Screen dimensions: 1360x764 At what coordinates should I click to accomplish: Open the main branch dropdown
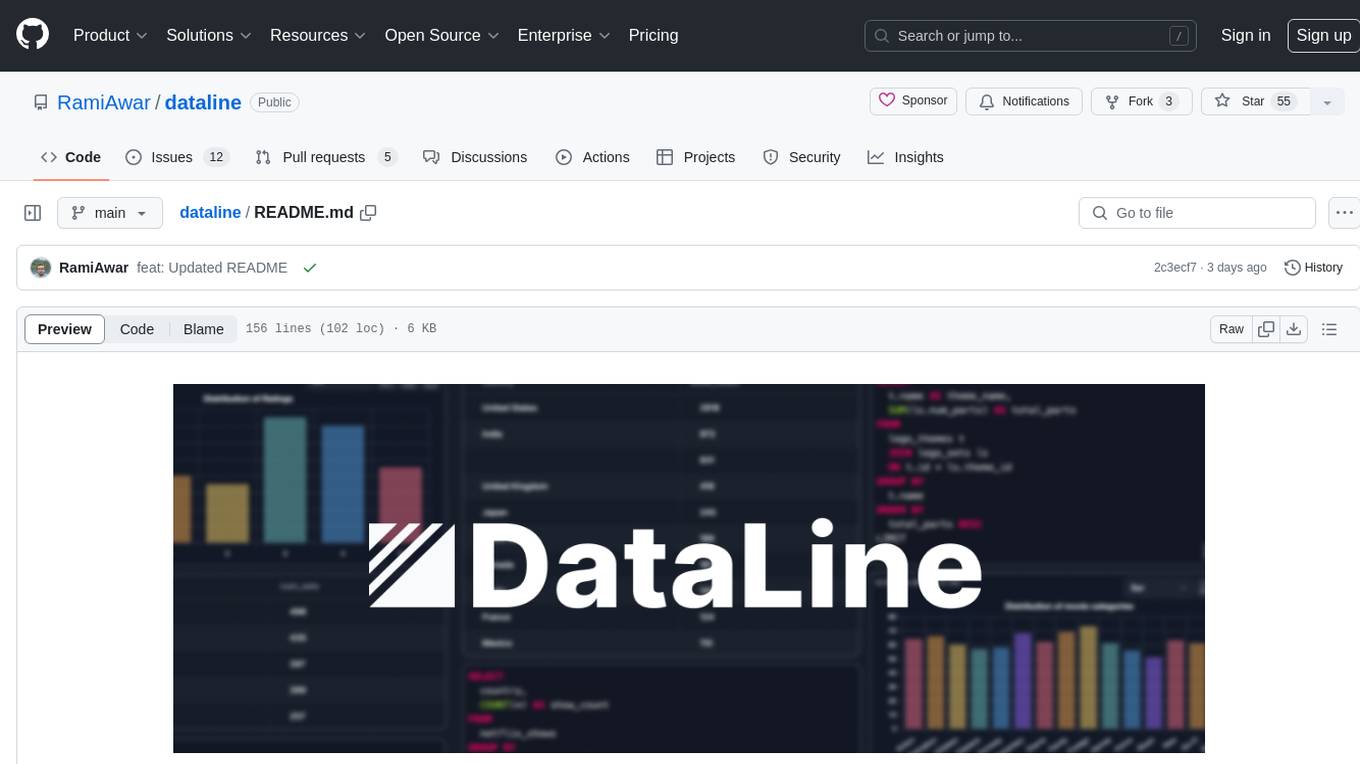[x=110, y=213]
